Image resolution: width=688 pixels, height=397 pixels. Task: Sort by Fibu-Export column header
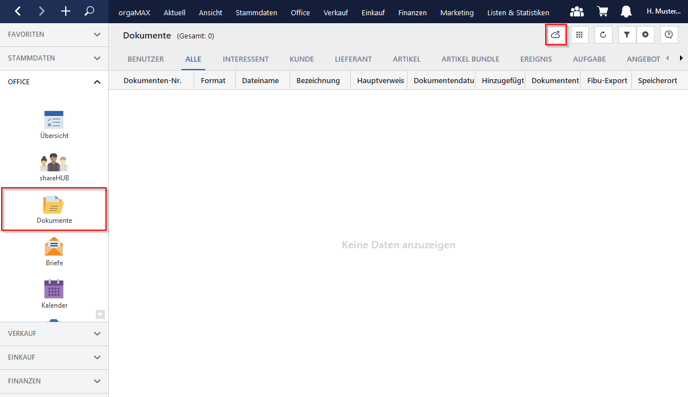coord(607,80)
